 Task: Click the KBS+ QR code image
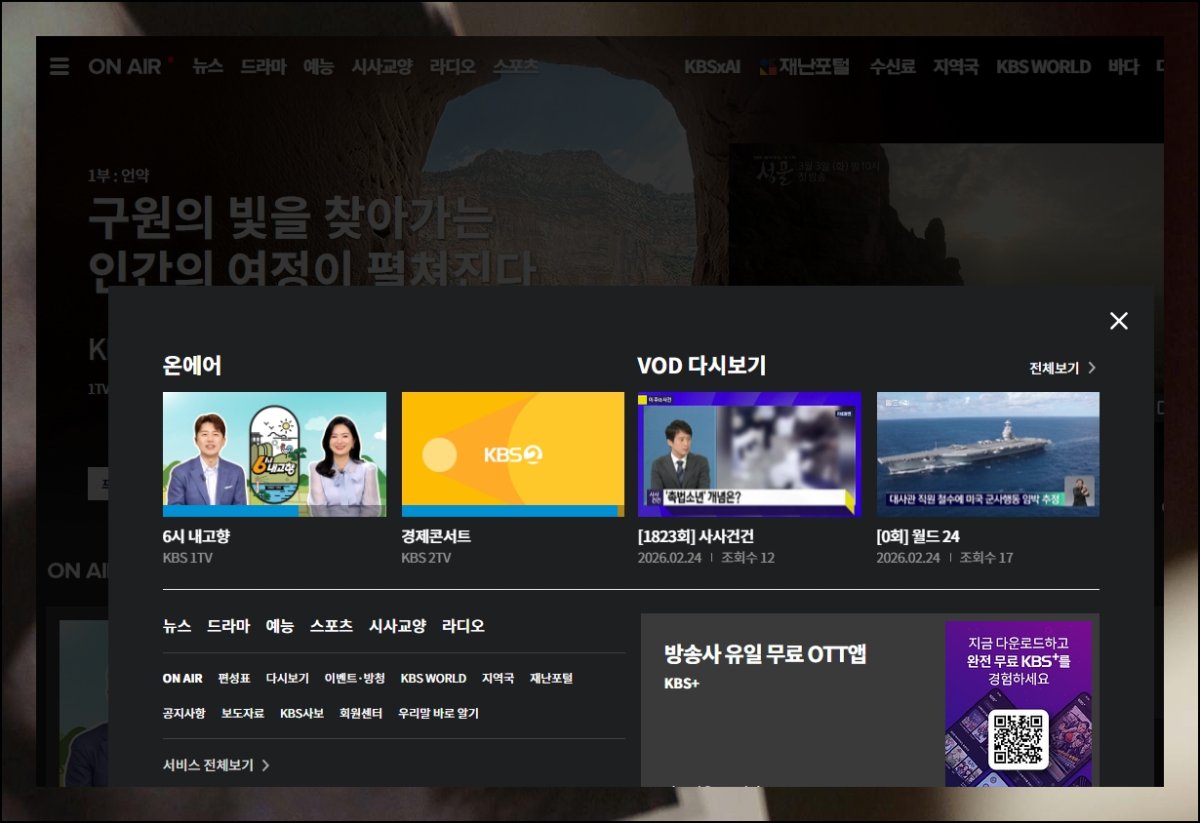[x=1018, y=740]
